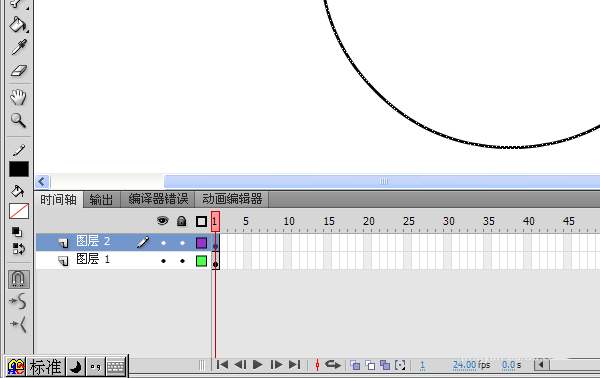The height and width of the screenshot is (378, 600).
Task: Toggle Snap to Objects magnet
Action: [x=19, y=279]
